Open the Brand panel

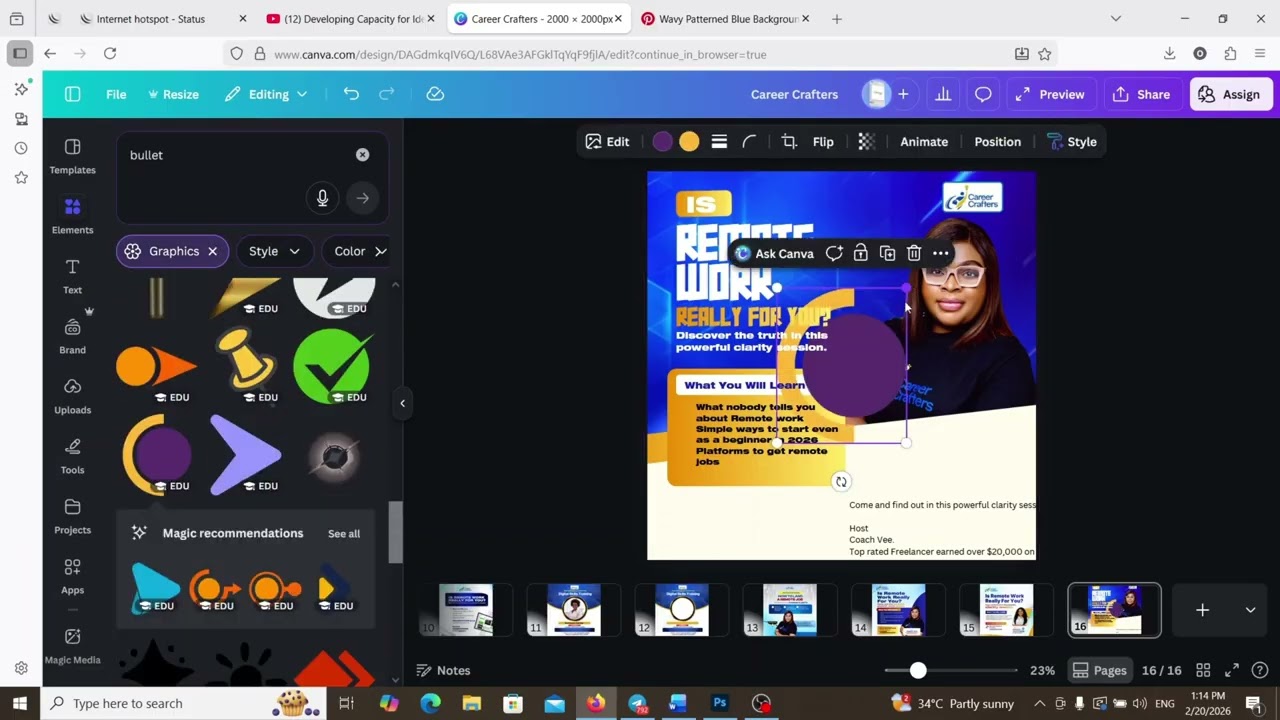click(x=72, y=336)
